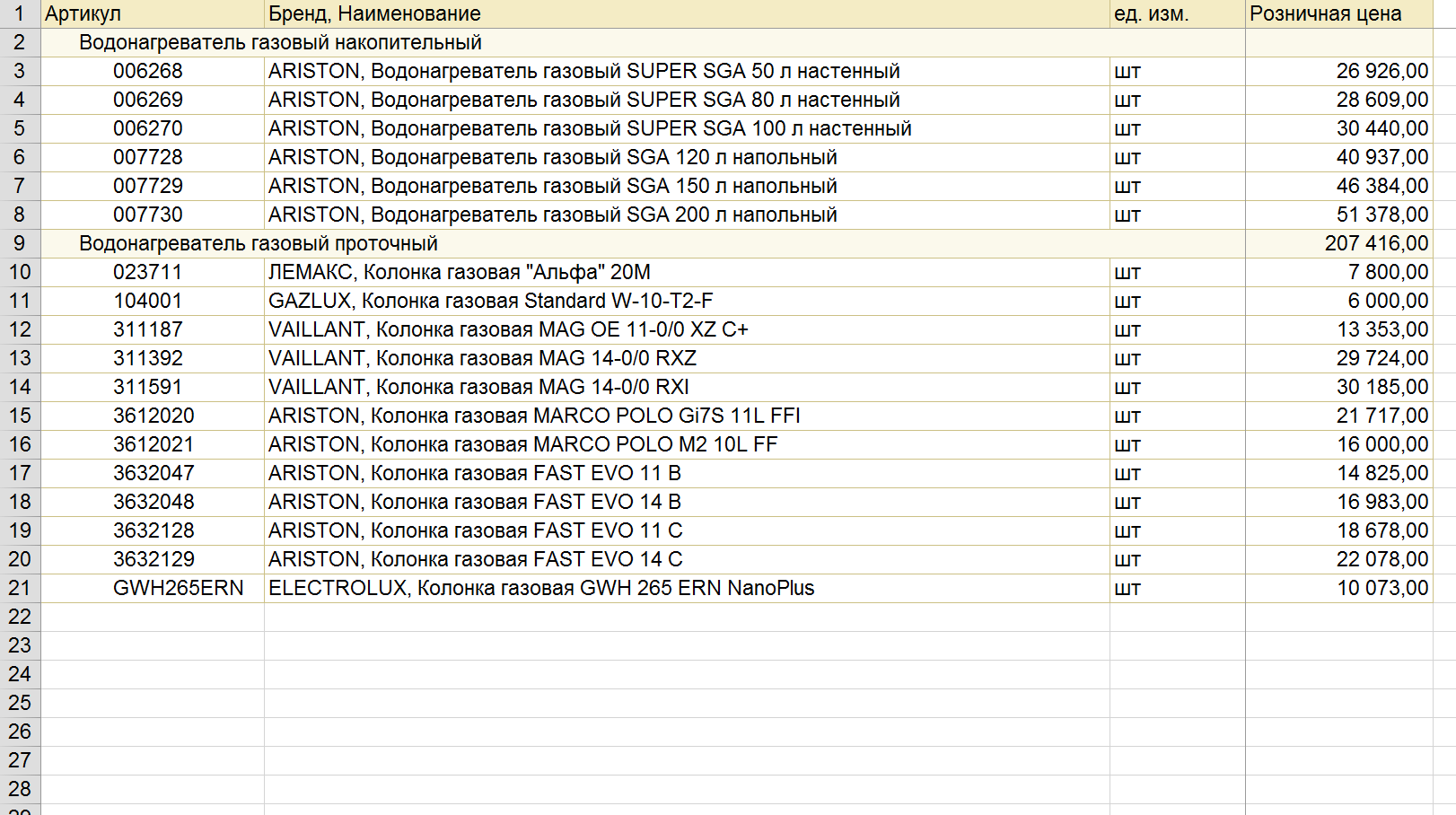The image size is (1456, 815).
Task: Select row header number 1
Action: pos(20,13)
